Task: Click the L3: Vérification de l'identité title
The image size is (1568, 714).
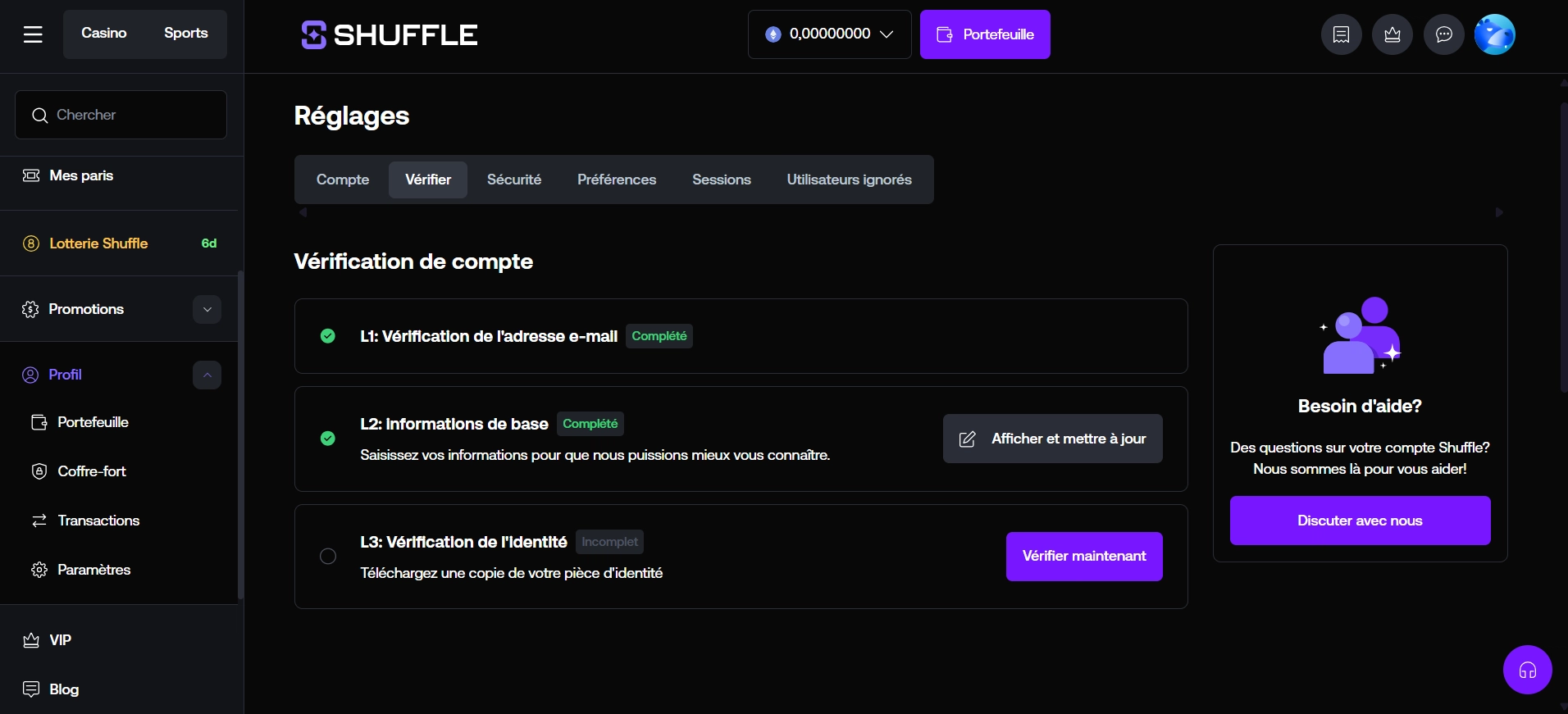Action: [x=463, y=542]
